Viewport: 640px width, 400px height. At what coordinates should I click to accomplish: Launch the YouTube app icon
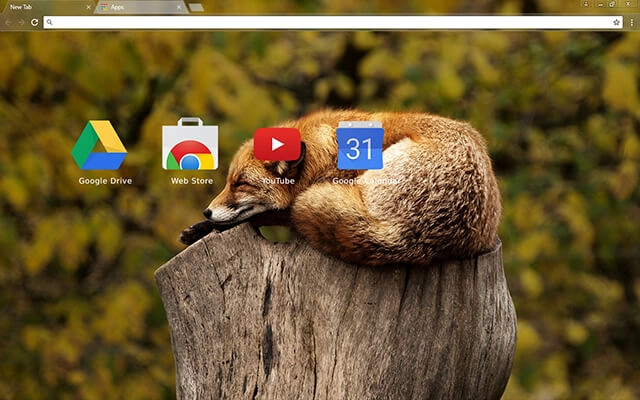click(x=277, y=144)
